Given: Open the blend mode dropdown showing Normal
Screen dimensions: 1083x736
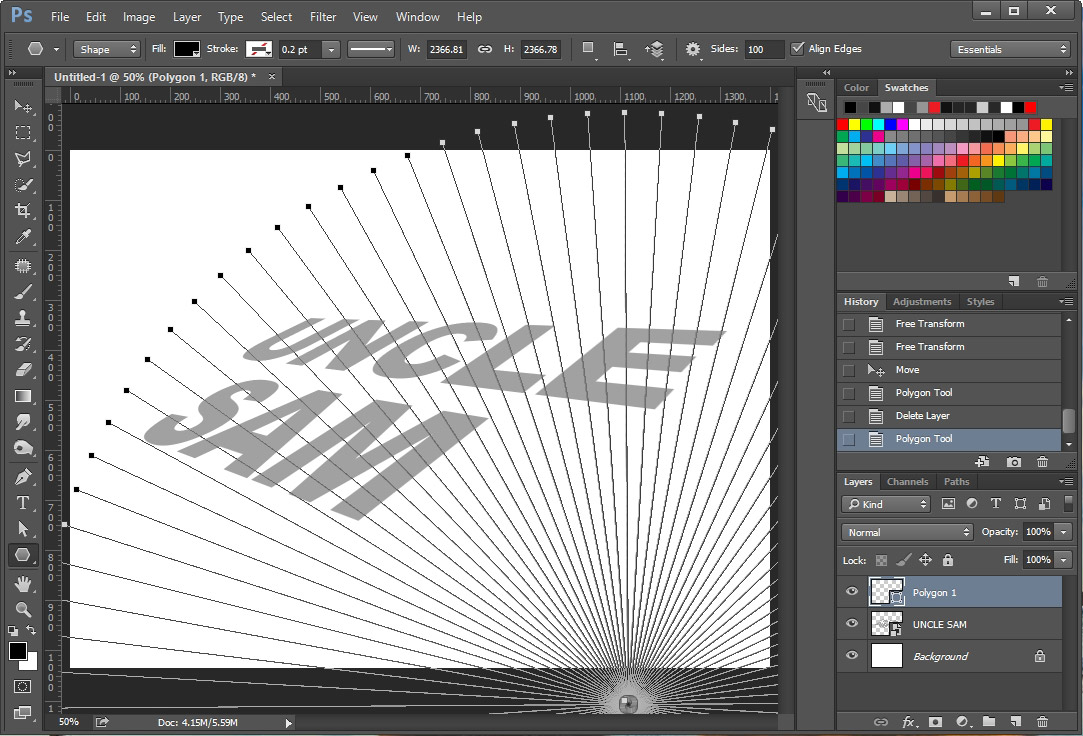Looking at the screenshot, I should 905,531.
